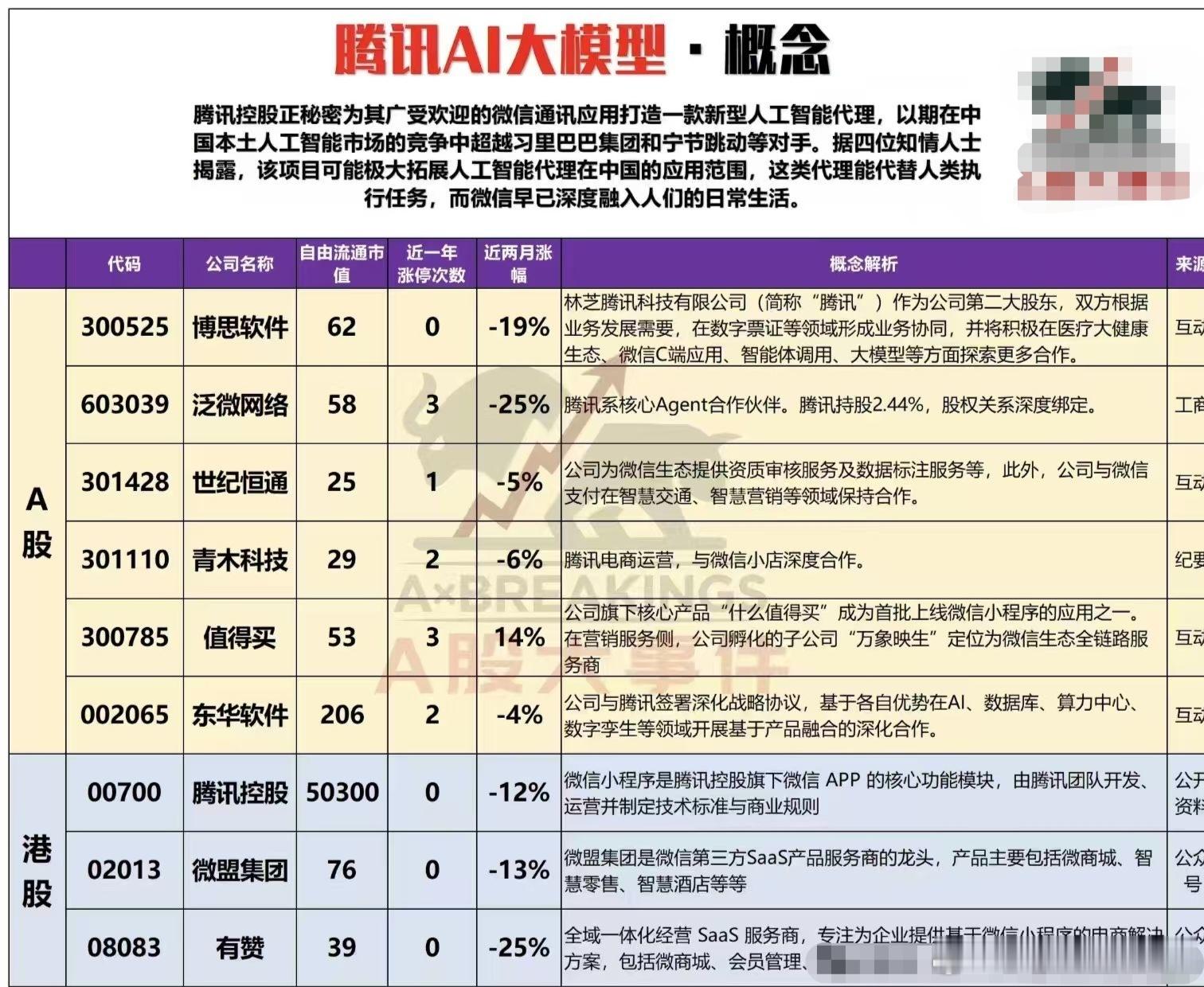Click the A股 group label
This screenshot has width=1204, height=987.
[37, 521]
